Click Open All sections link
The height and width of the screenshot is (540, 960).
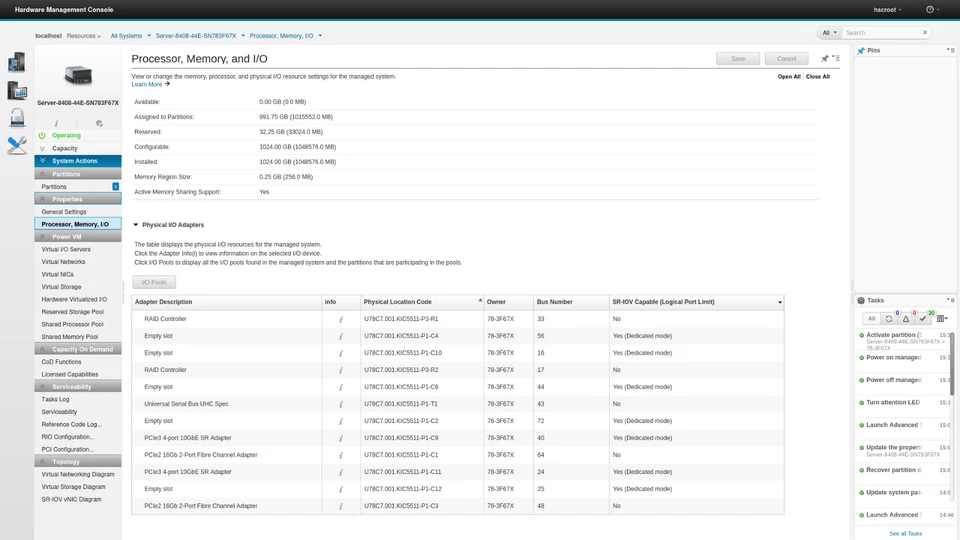point(789,77)
